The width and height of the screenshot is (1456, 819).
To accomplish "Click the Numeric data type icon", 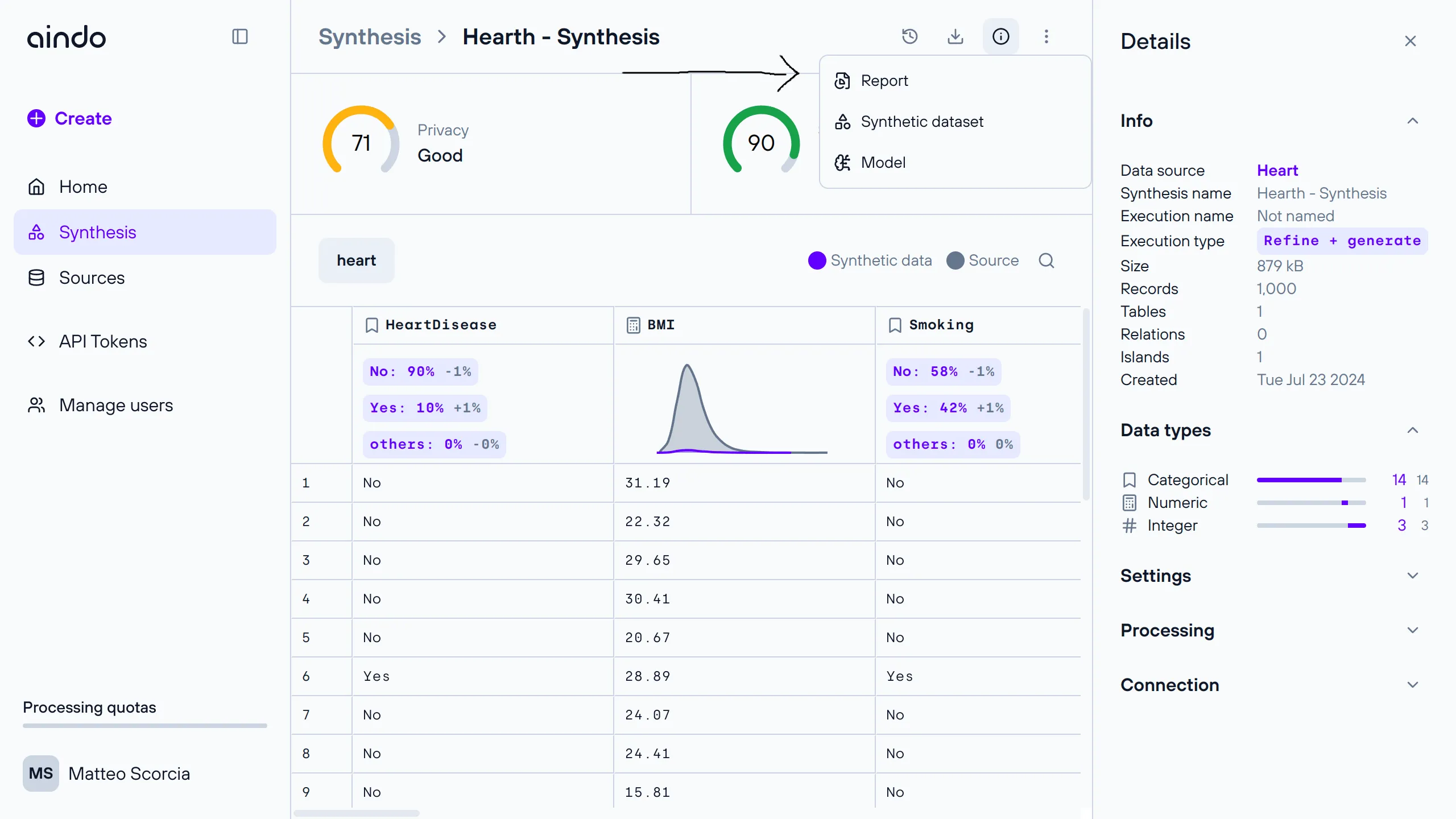I will tap(1130, 503).
